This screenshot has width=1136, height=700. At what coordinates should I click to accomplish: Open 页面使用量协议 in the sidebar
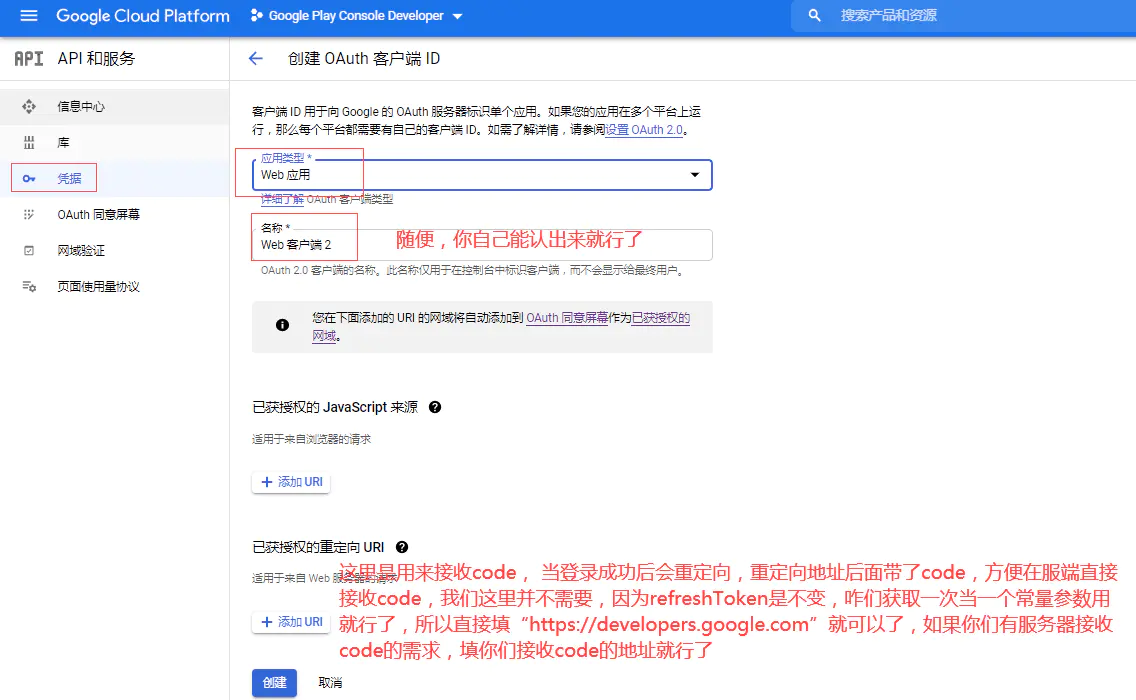tap(114, 286)
